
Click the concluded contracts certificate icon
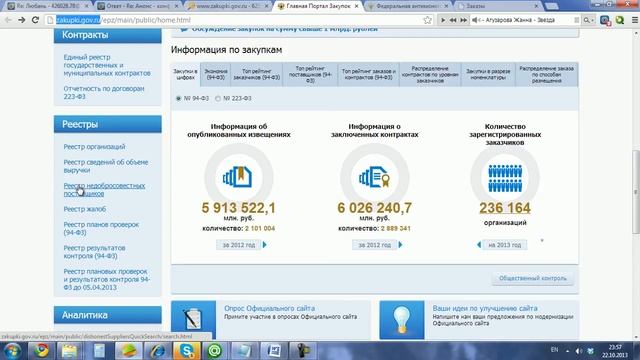374,177
